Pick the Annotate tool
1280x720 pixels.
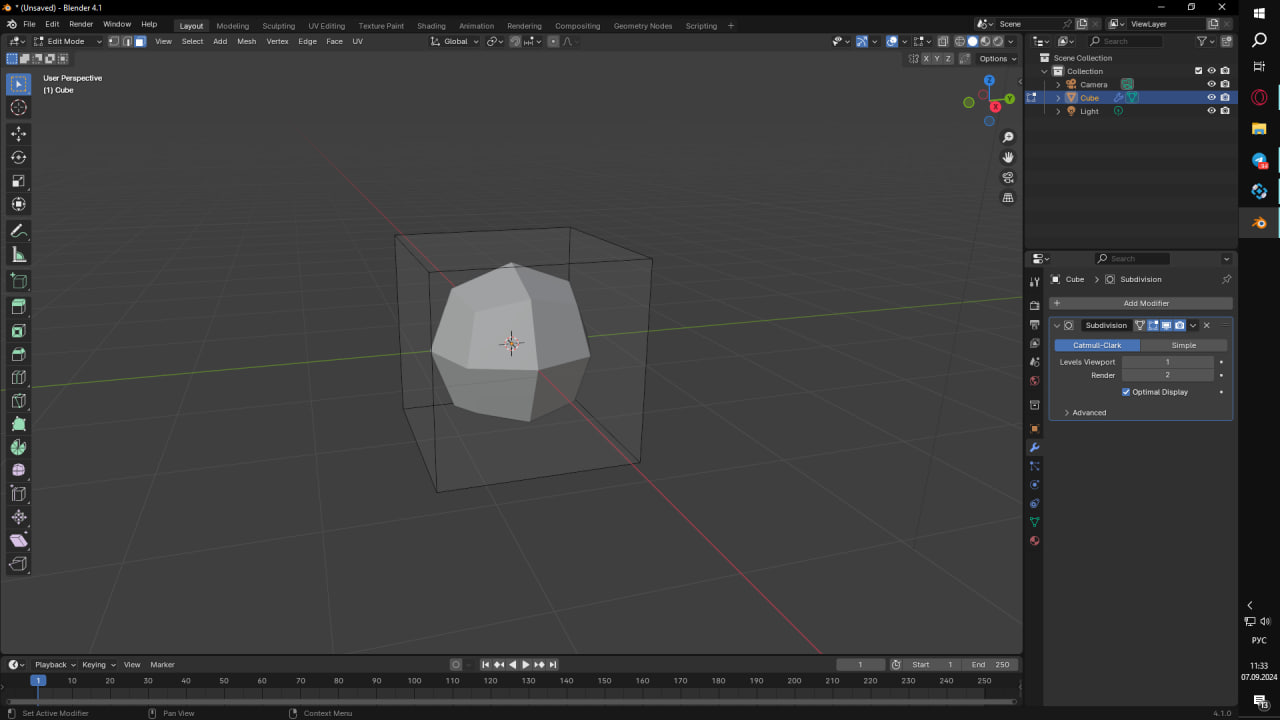(19, 231)
